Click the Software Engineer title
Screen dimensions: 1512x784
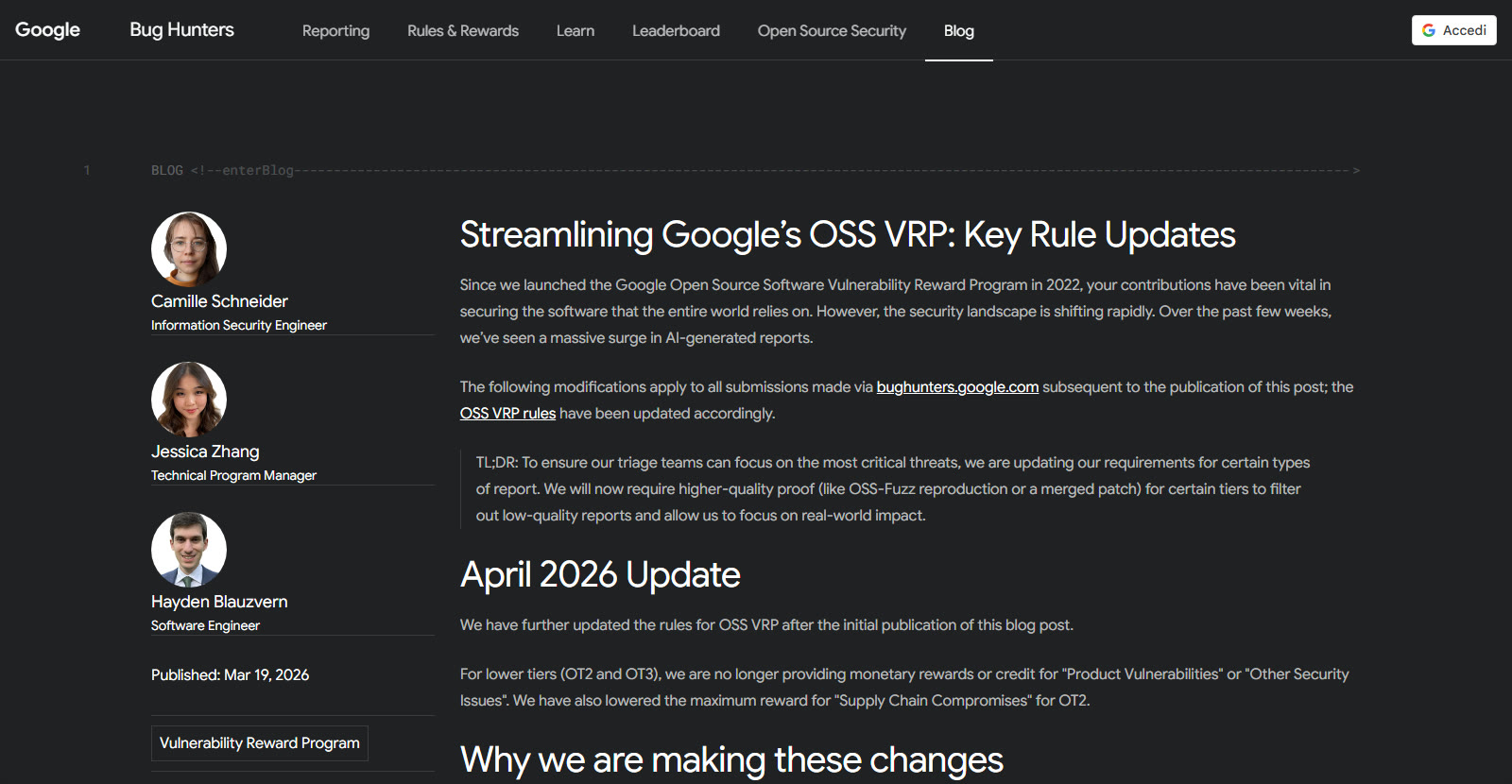(x=205, y=625)
